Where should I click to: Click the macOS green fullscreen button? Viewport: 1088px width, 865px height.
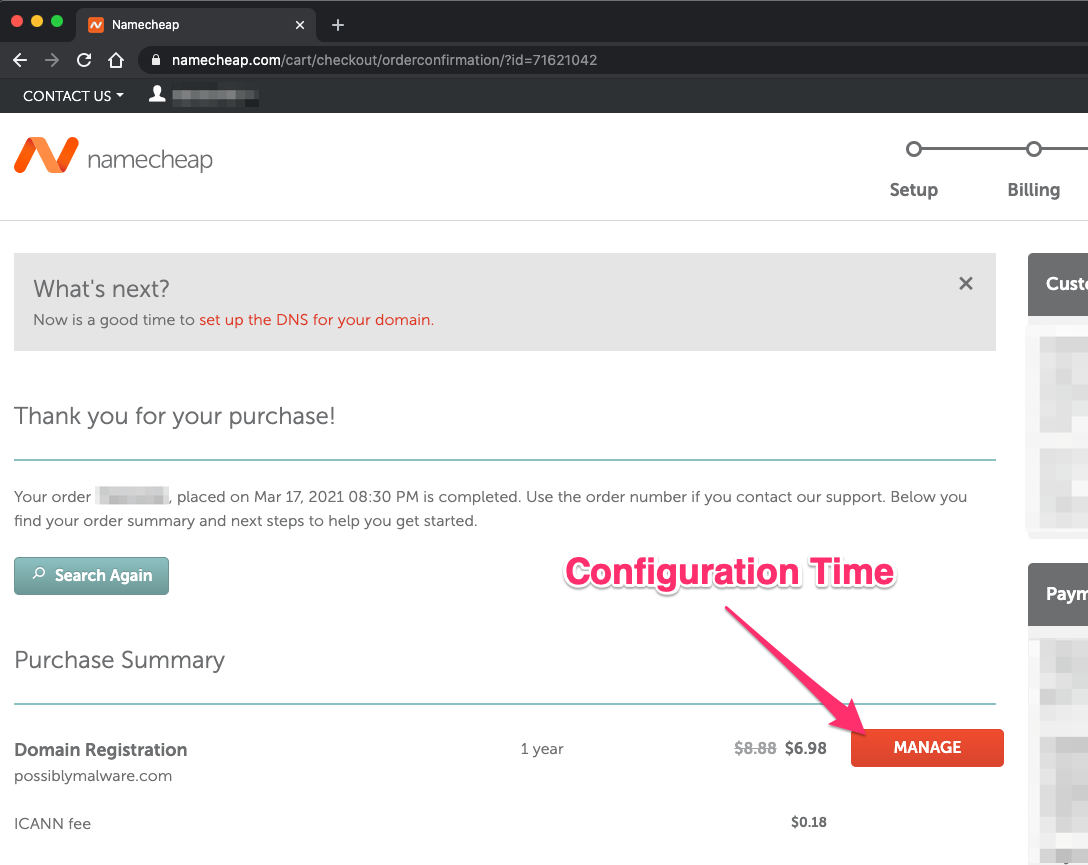click(58, 22)
